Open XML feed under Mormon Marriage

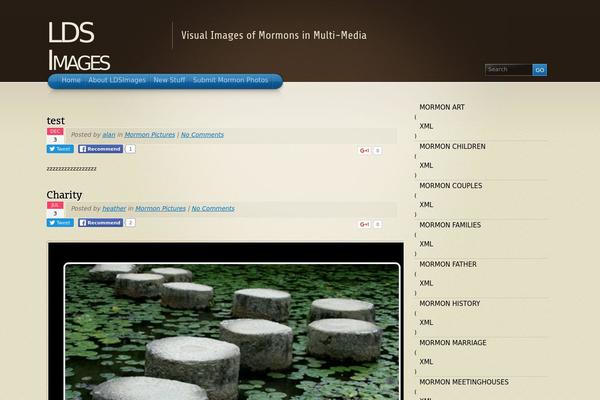click(426, 362)
